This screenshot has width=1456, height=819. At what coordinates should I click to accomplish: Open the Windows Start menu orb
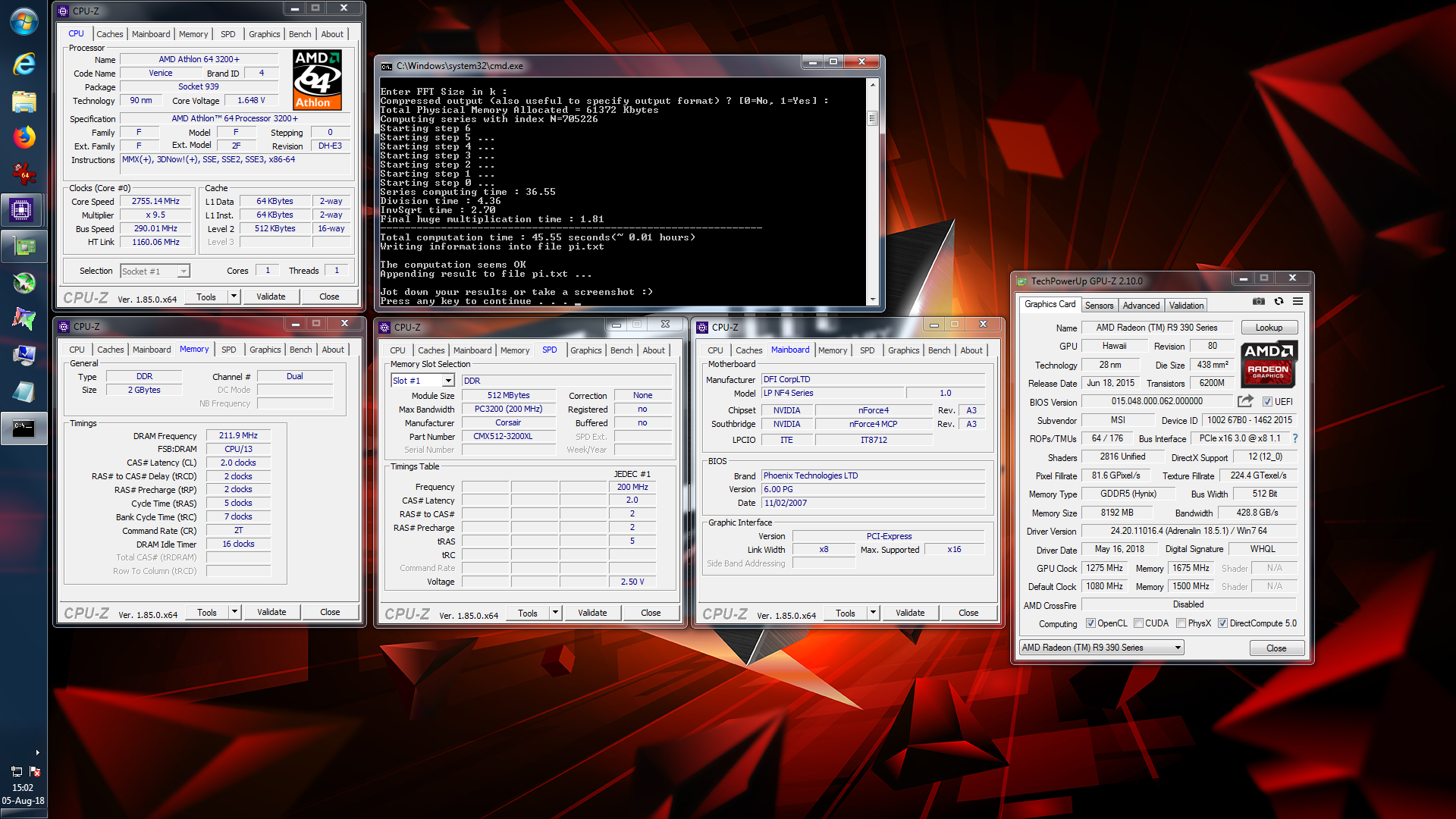tap(24, 21)
